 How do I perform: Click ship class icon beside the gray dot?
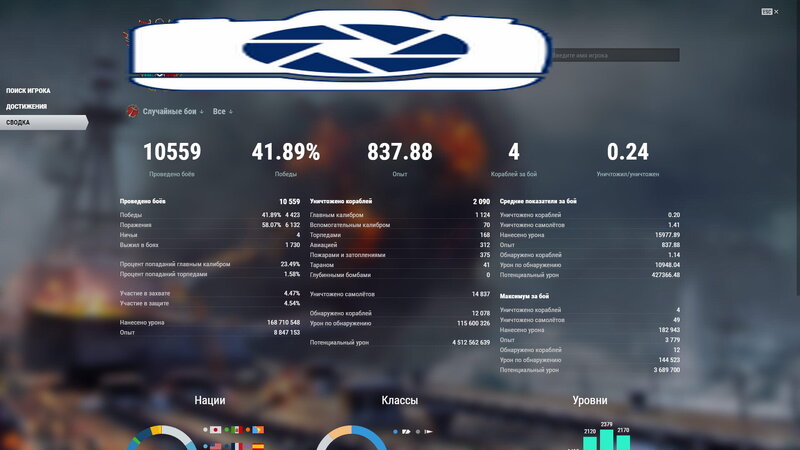pos(429,432)
